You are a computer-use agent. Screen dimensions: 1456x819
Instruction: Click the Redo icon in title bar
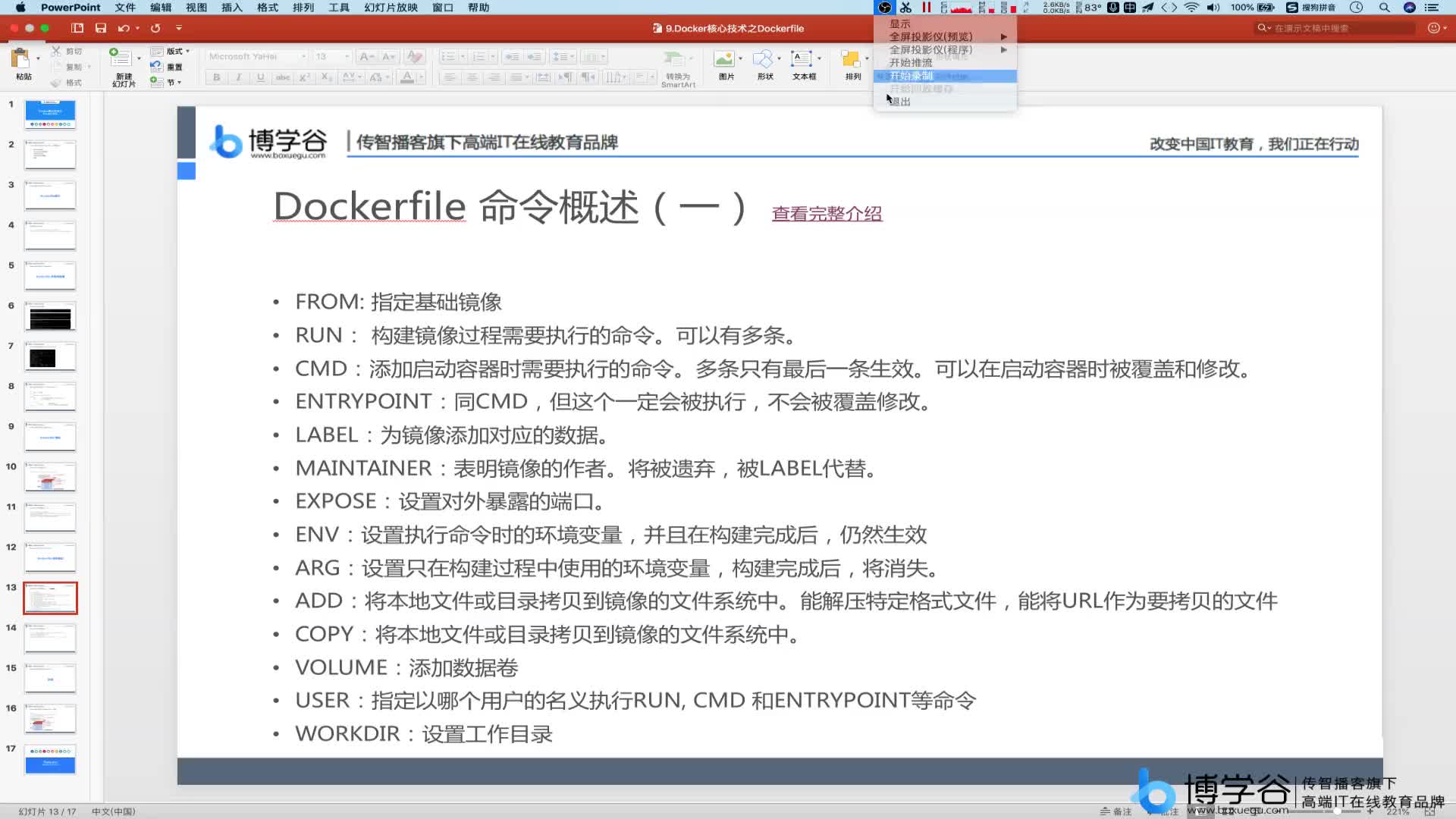click(155, 28)
